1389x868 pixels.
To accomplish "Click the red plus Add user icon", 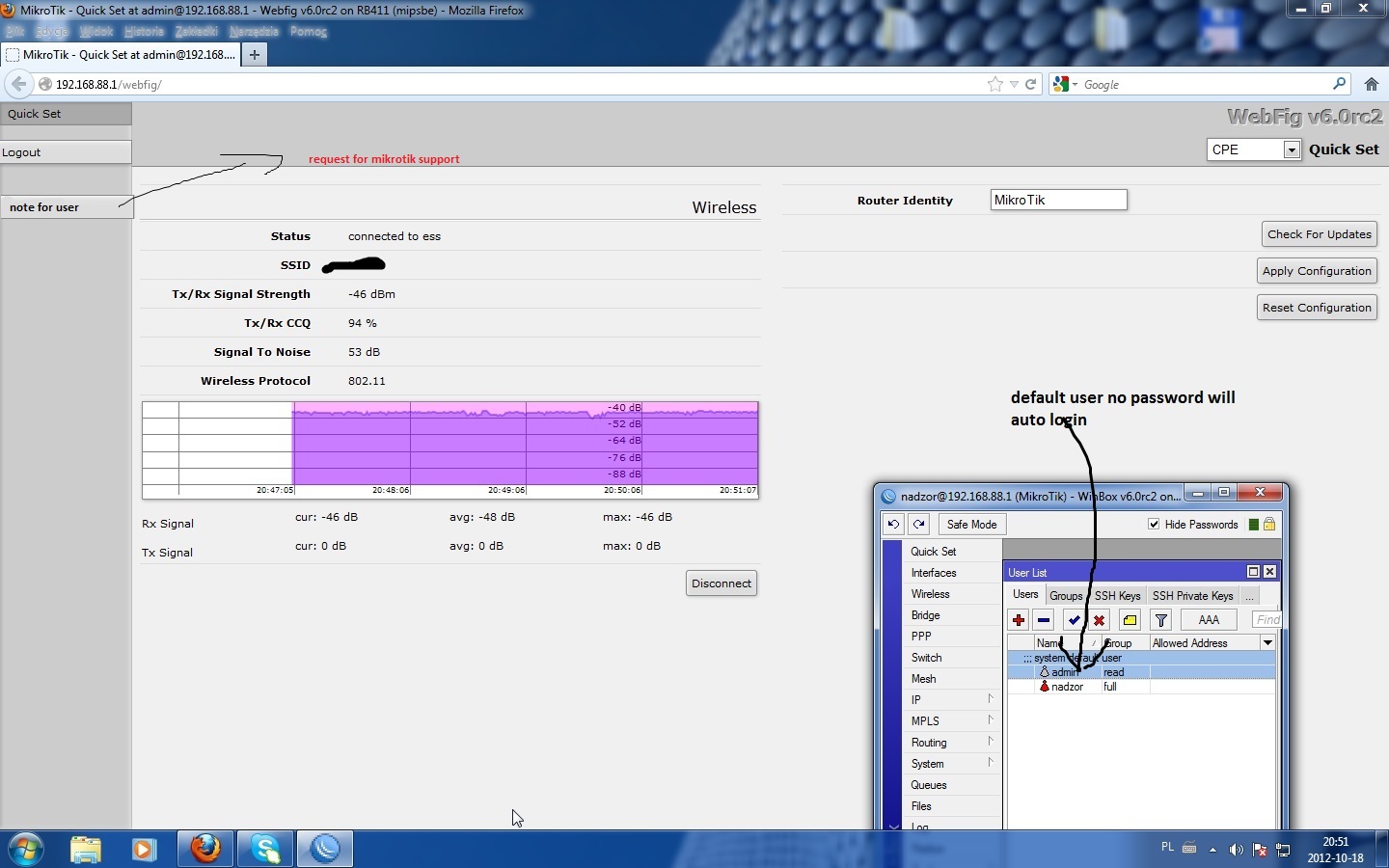I will click(1019, 620).
